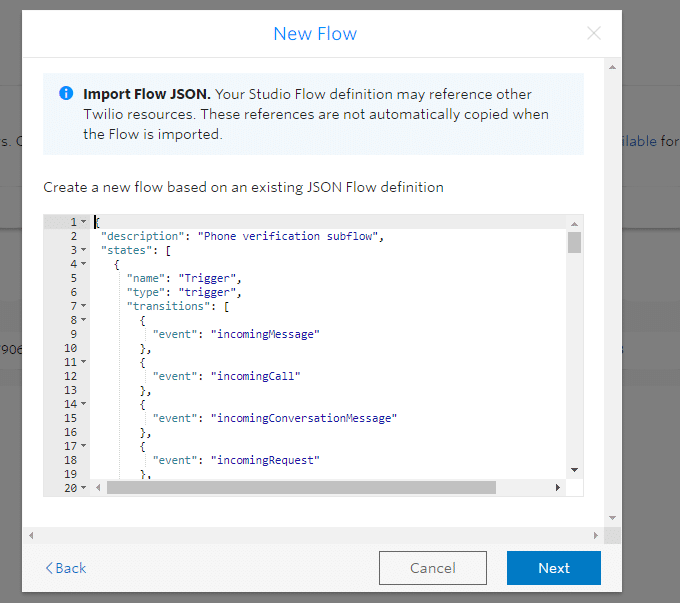Click the Next button

[553, 568]
